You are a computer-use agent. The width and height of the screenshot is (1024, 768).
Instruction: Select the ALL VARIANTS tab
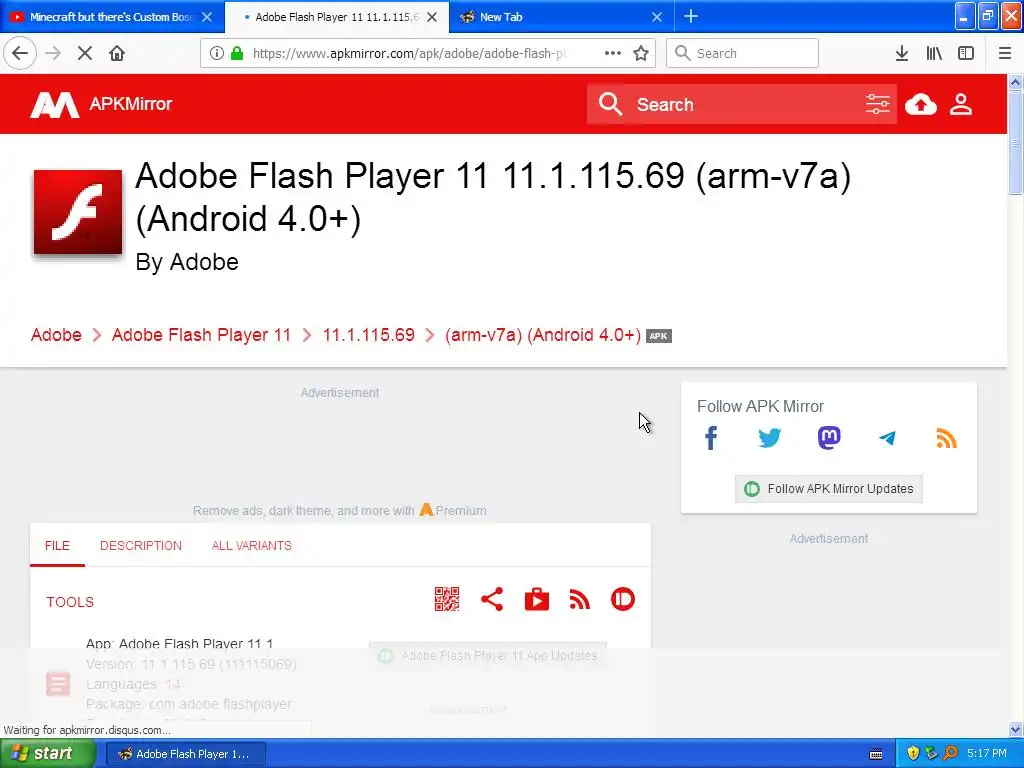[x=251, y=545]
